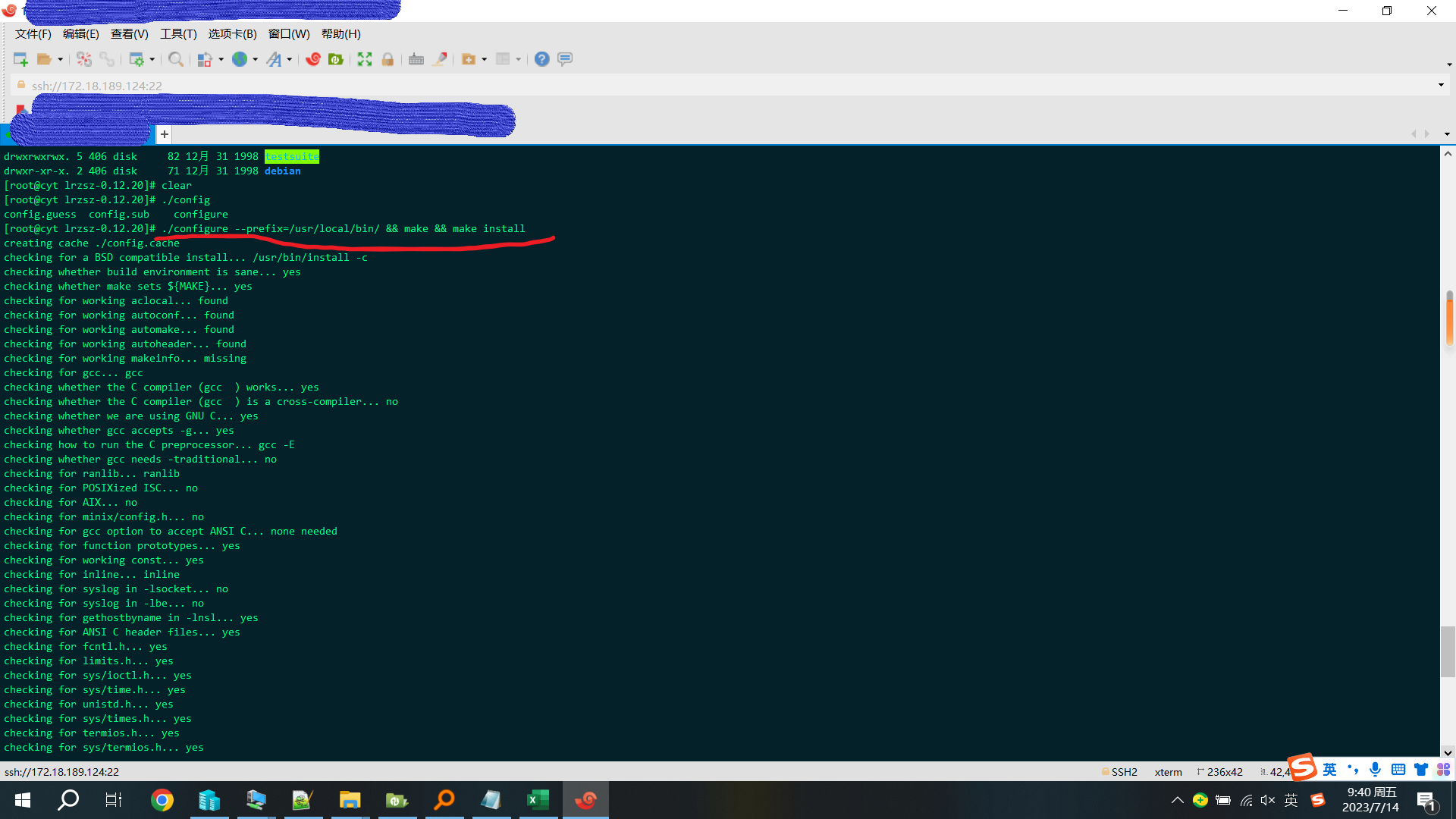Click terminal scrollbar up arrow
Image resolution: width=1456 pixels, height=819 pixels.
tap(1448, 153)
